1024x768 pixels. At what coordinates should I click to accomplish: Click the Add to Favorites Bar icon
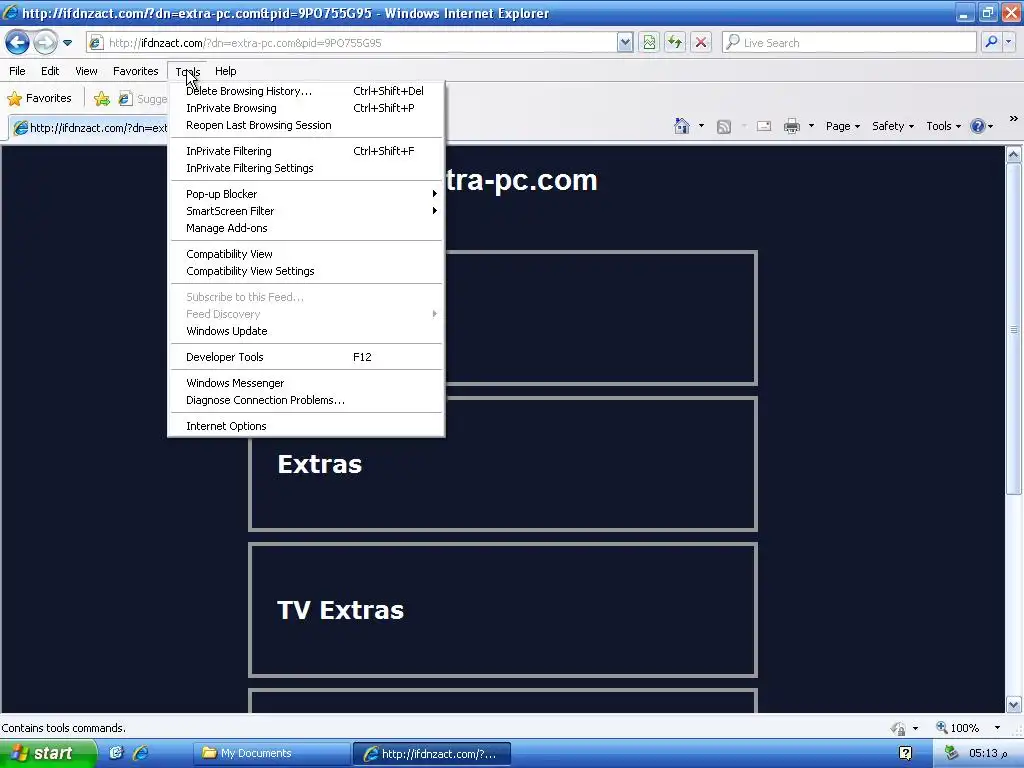[x=102, y=99]
